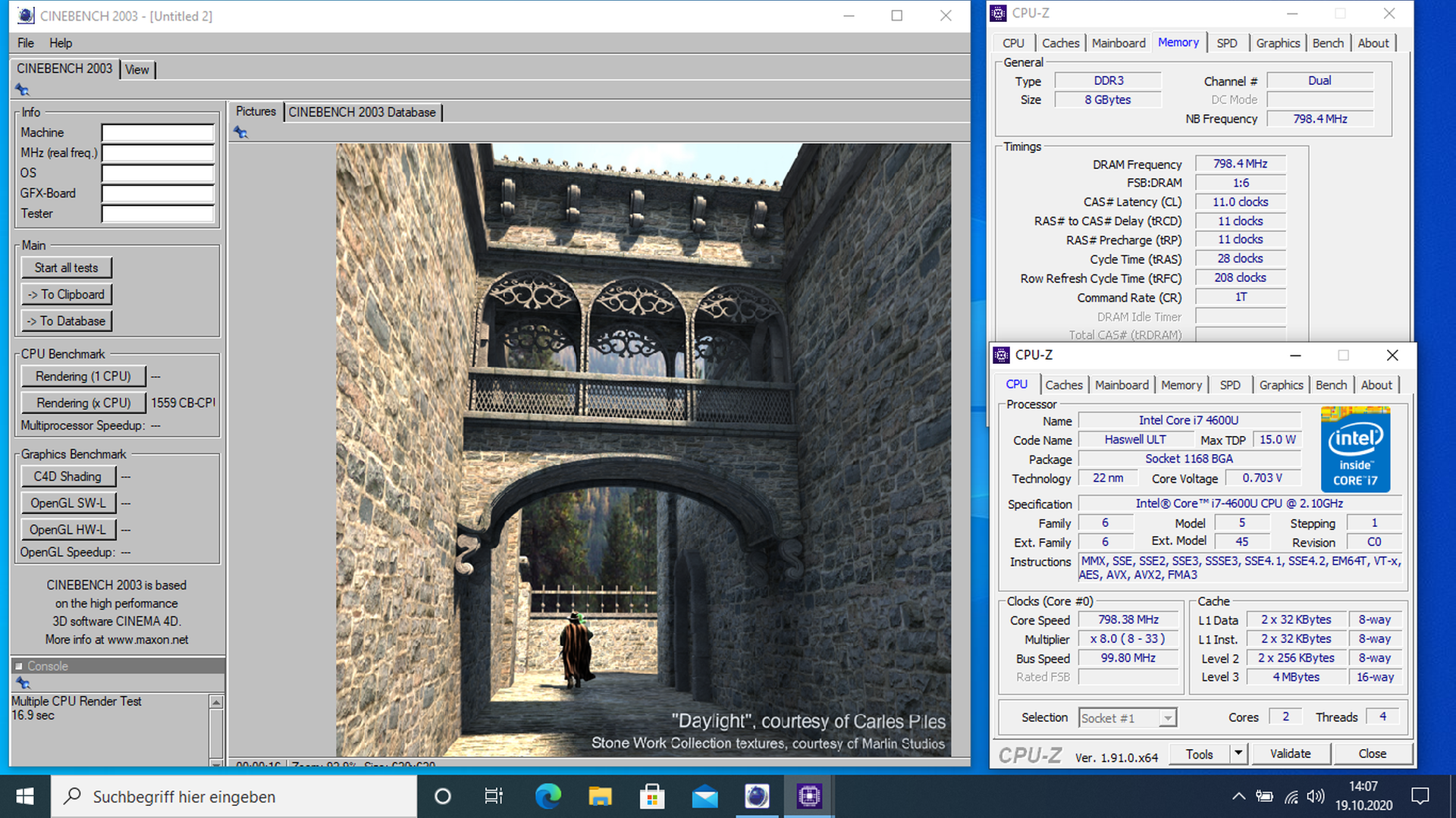Image resolution: width=1456 pixels, height=818 pixels.
Task: Run Rendering (1 CPU) benchmark
Action: [83, 376]
